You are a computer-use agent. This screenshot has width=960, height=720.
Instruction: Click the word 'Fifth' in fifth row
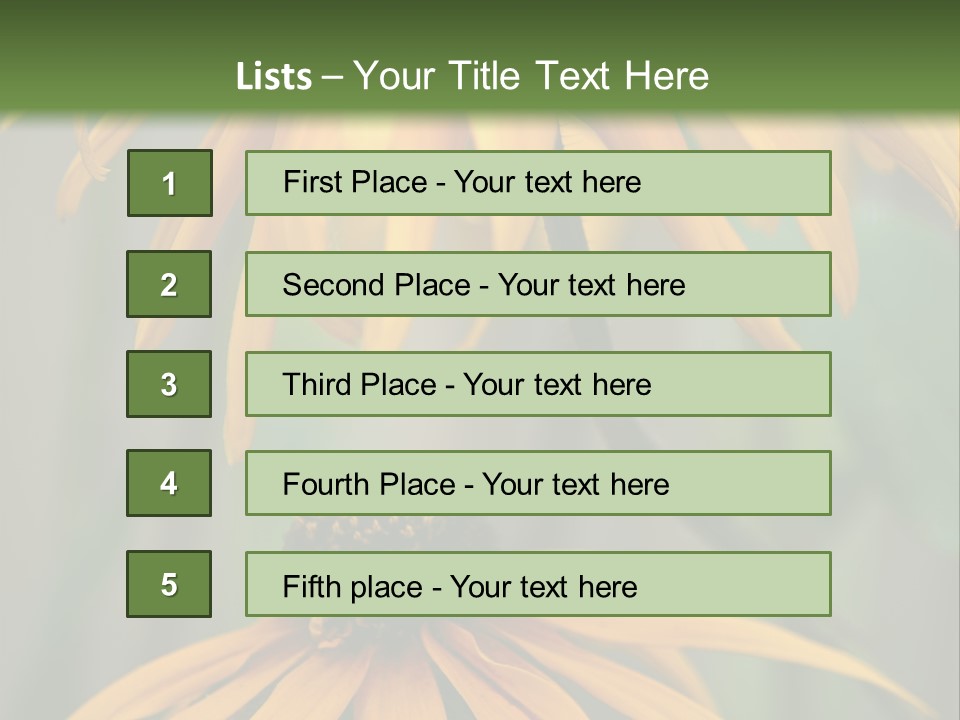[x=311, y=586]
